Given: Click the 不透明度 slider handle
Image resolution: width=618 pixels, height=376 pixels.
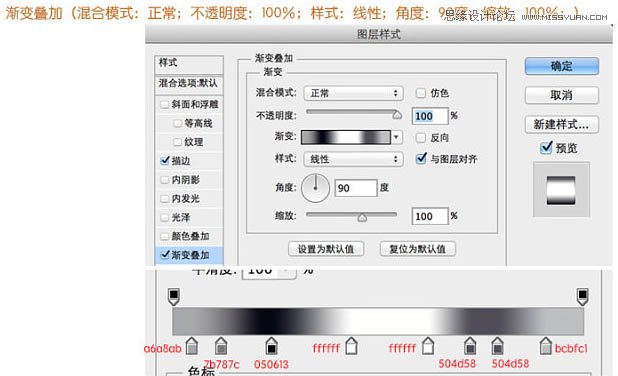Looking at the screenshot, I should [397, 114].
